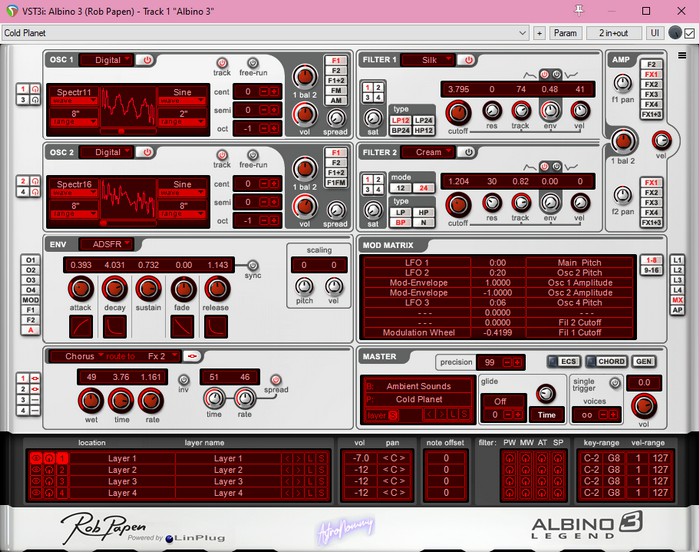Image resolution: width=700 pixels, height=552 pixels.
Task: Click the GEN button
Action: point(644,361)
